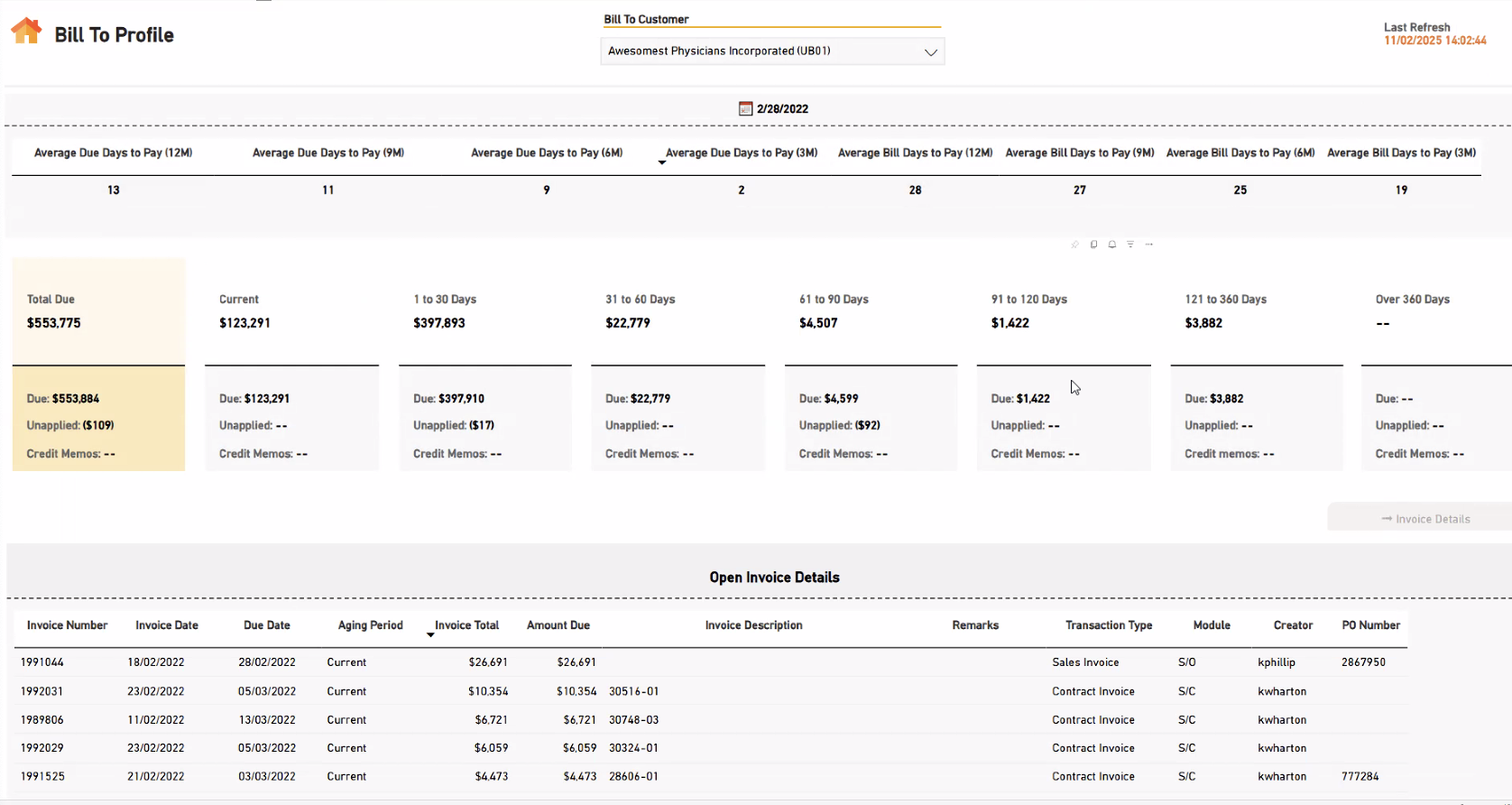Click creator kphillip cell
The image size is (1512, 805).
coord(1277,662)
